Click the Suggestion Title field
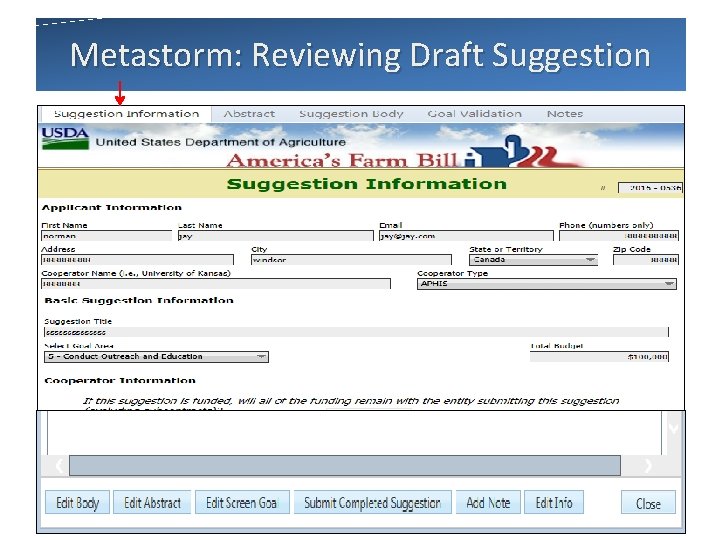This screenshot has height=540, width=720. click(356, 332)
